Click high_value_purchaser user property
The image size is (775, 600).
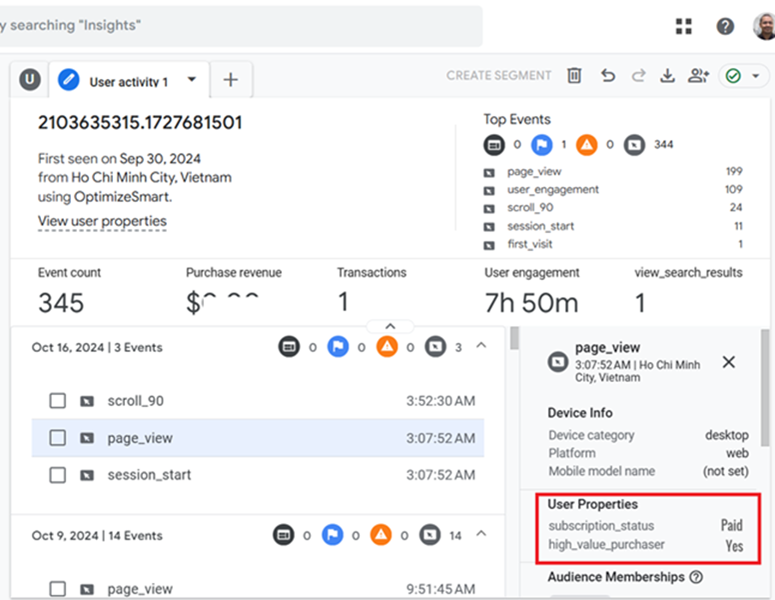pos(606,545)
